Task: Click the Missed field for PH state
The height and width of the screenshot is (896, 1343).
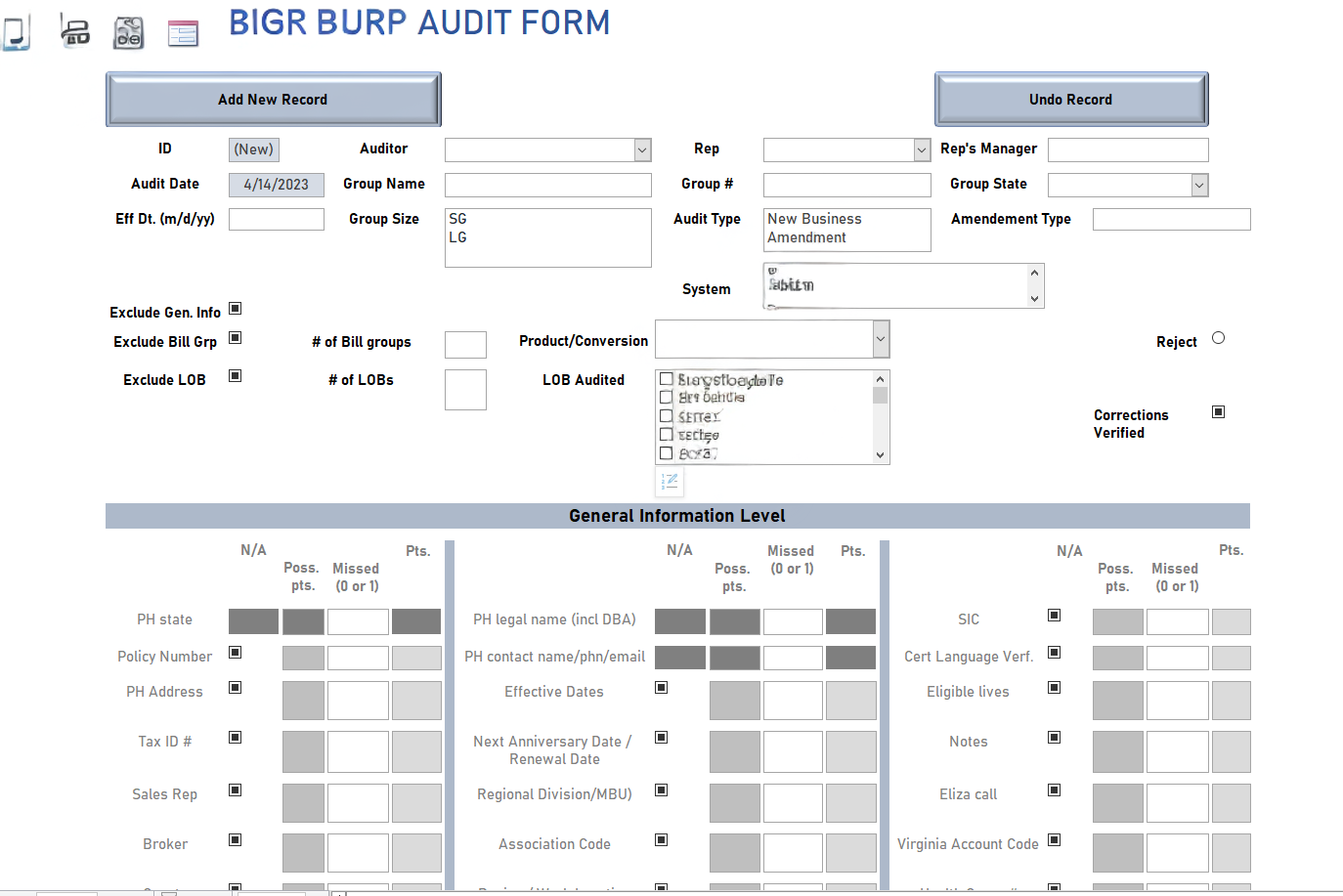Action: tap(358, 621)
